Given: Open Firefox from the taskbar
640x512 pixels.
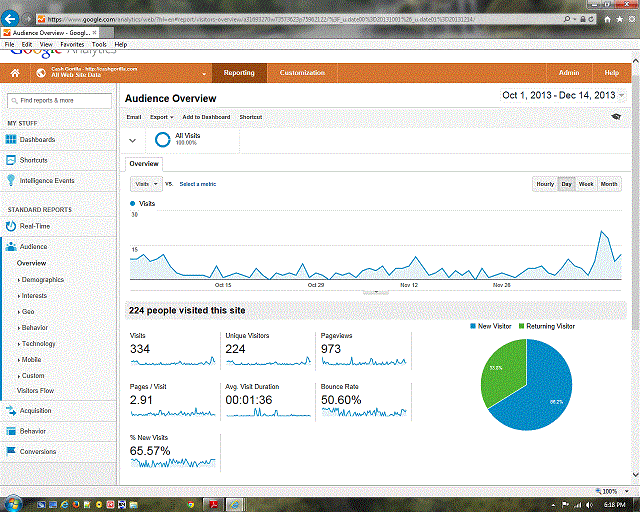Looking at the screenshot, I should coord(76,505).
